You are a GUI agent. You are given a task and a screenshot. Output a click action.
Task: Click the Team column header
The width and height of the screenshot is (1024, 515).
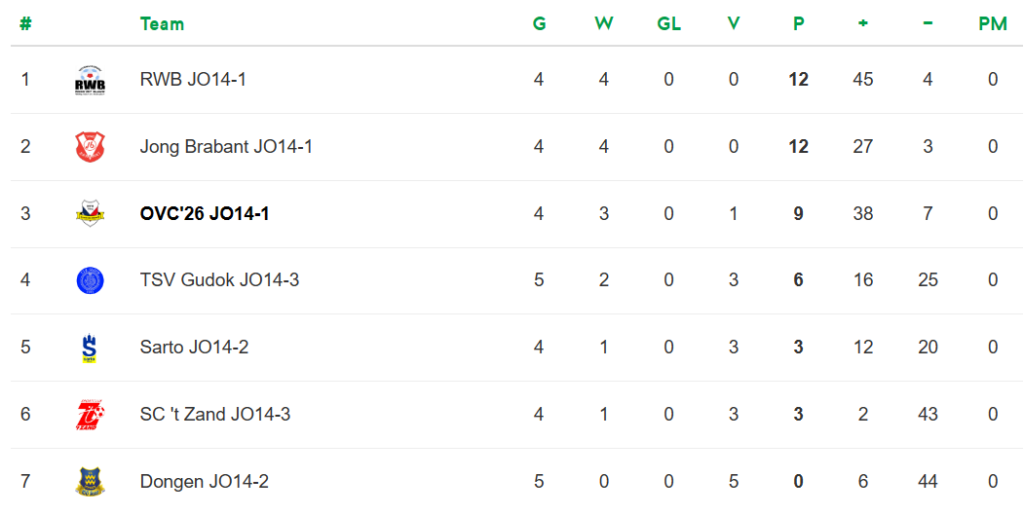tap(162, 24)
